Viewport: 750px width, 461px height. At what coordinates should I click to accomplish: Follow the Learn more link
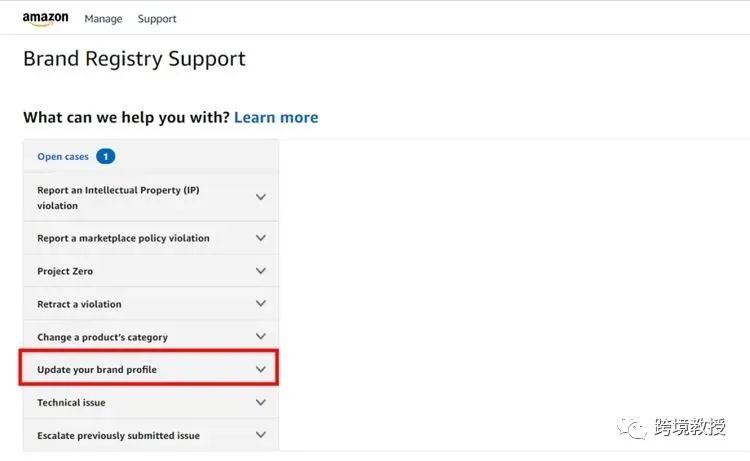(x=276, y=117)
